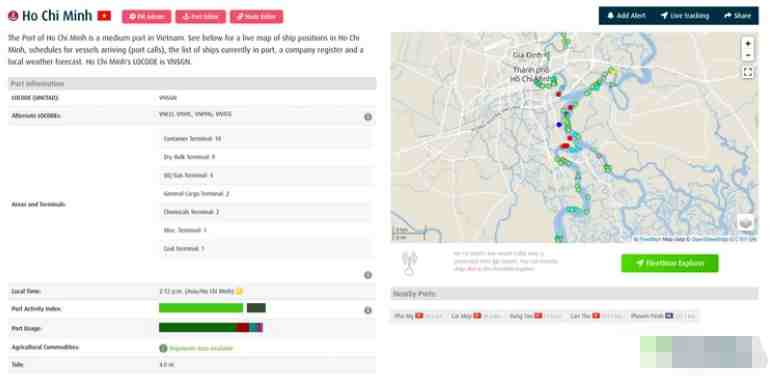Image resolution: width=769 pixels, height=380 pixels.
Task: Open the Phu My nearby port link
Action: 404,316
